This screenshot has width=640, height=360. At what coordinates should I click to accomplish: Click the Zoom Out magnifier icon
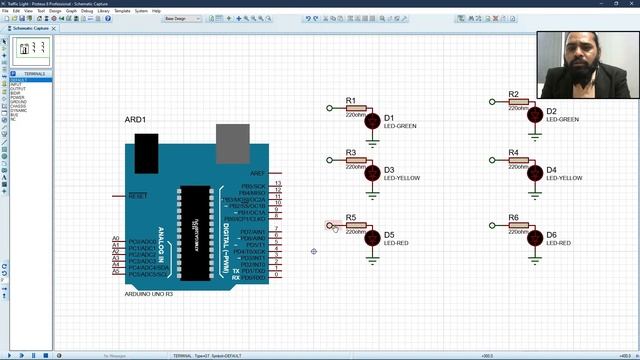tap(253, 18)
